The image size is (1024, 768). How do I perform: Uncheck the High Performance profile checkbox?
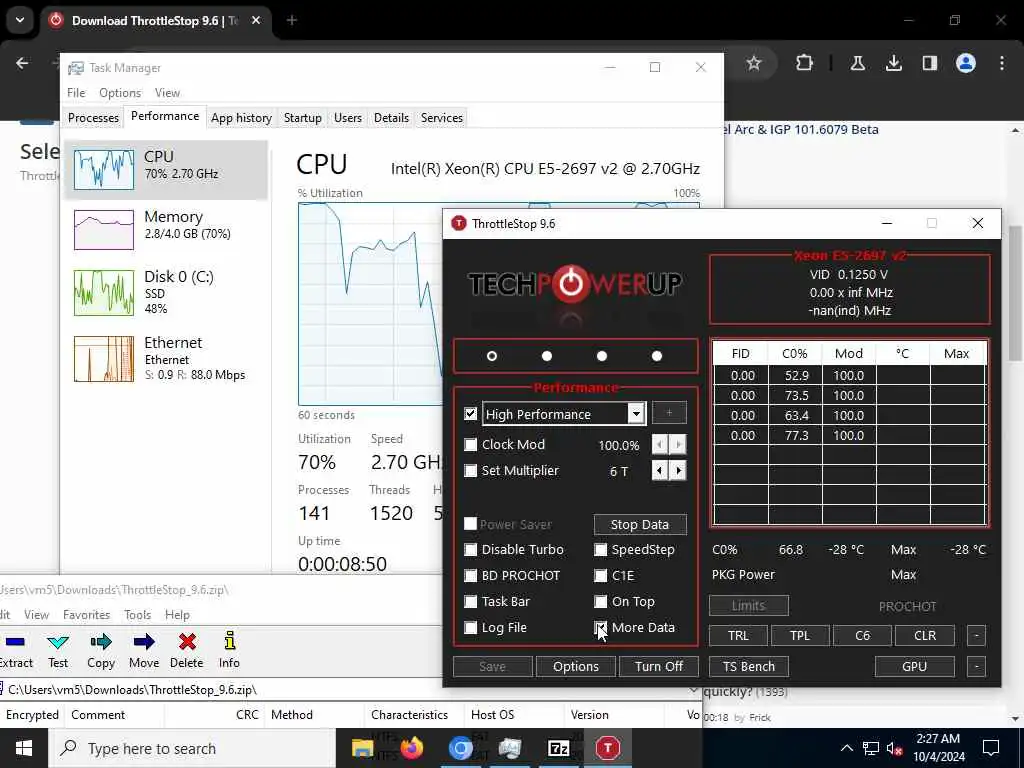tap(470, 414)
